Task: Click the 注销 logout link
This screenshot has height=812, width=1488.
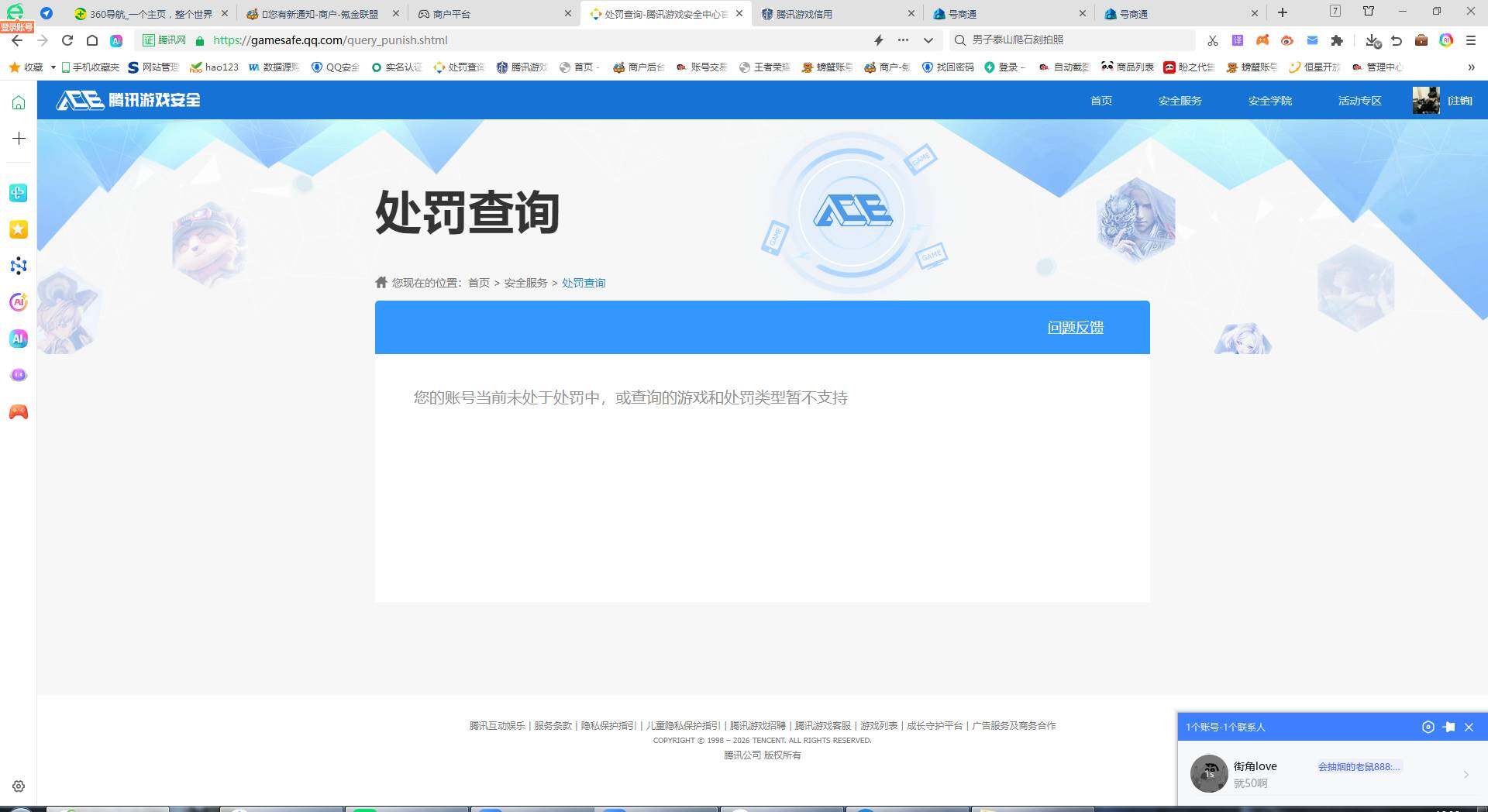Action: [x=1459, y=100]
